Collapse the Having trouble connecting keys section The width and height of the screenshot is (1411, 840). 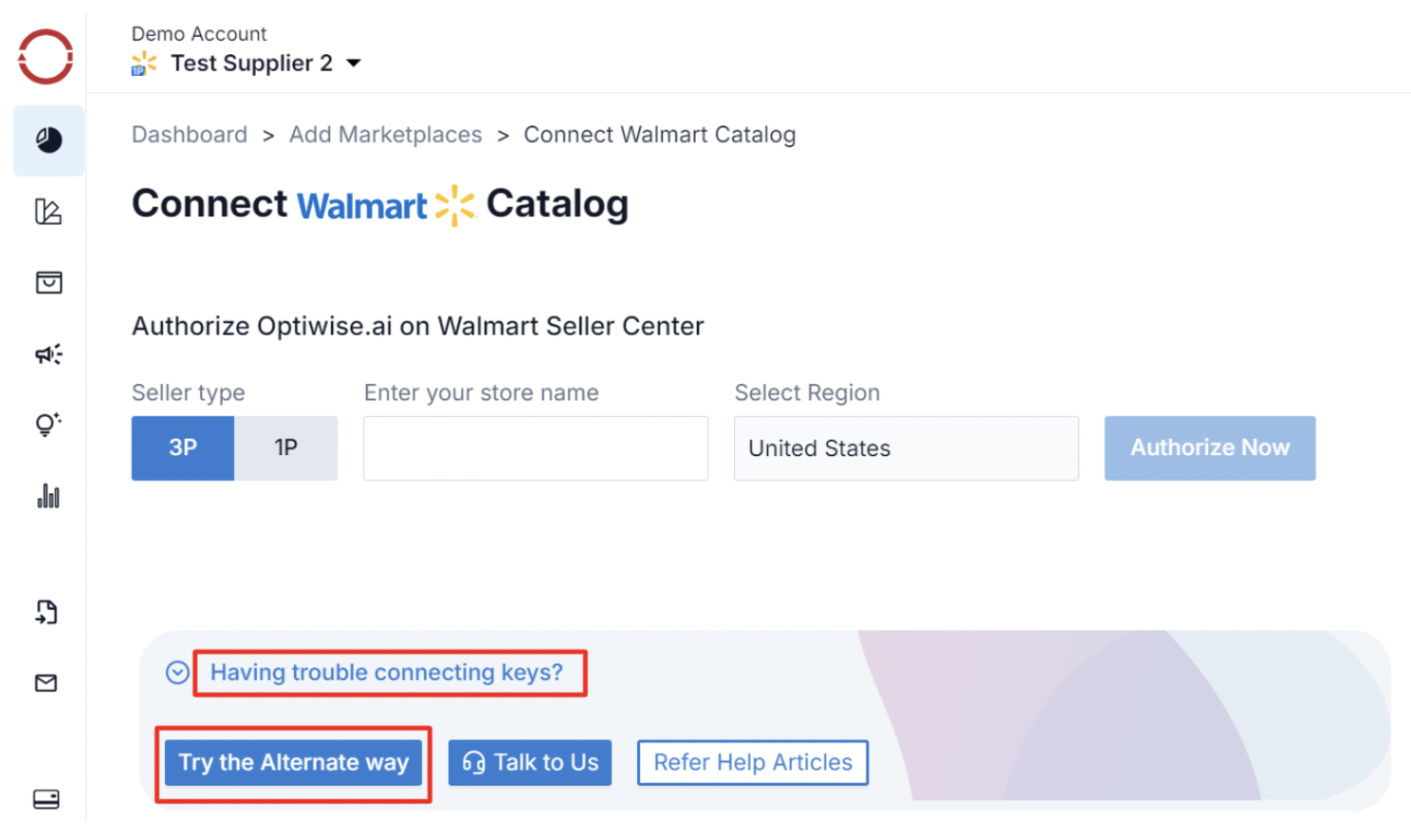[177, 673]
